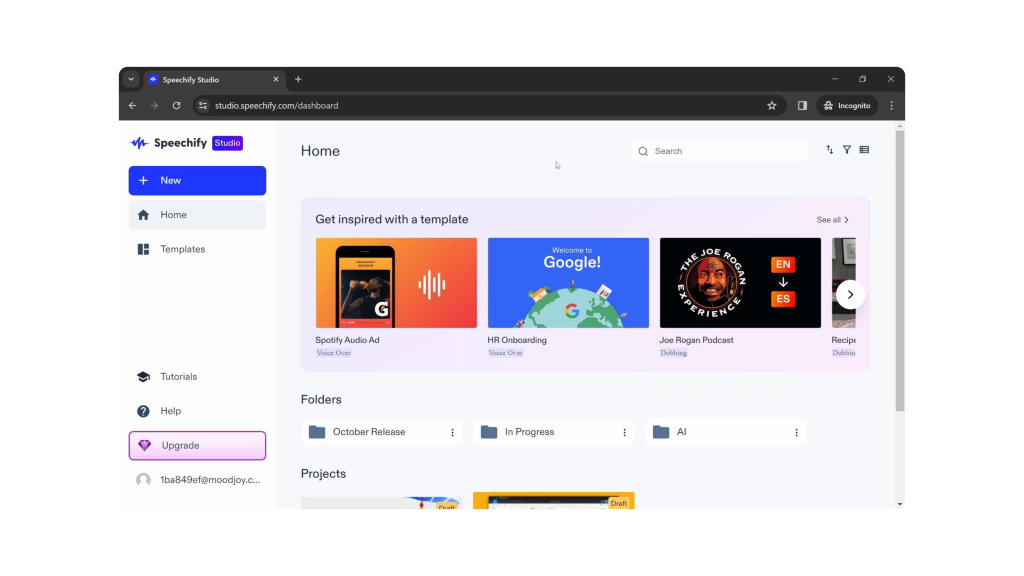Switch to list view using the view icon
This screenshot has width=1024, height=576.
tap(864, 150)
